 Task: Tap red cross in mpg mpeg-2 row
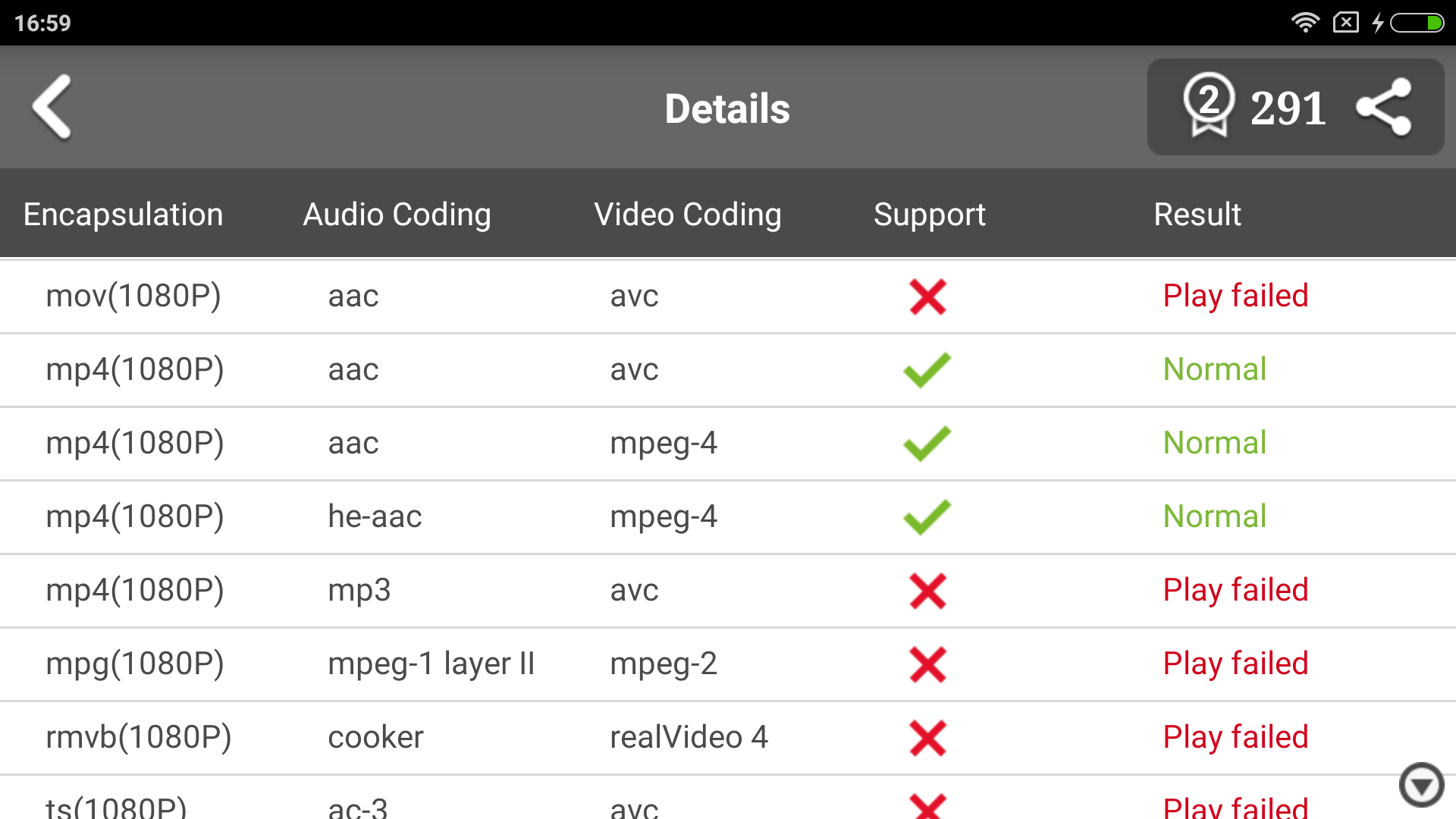(x=927, y=664)
